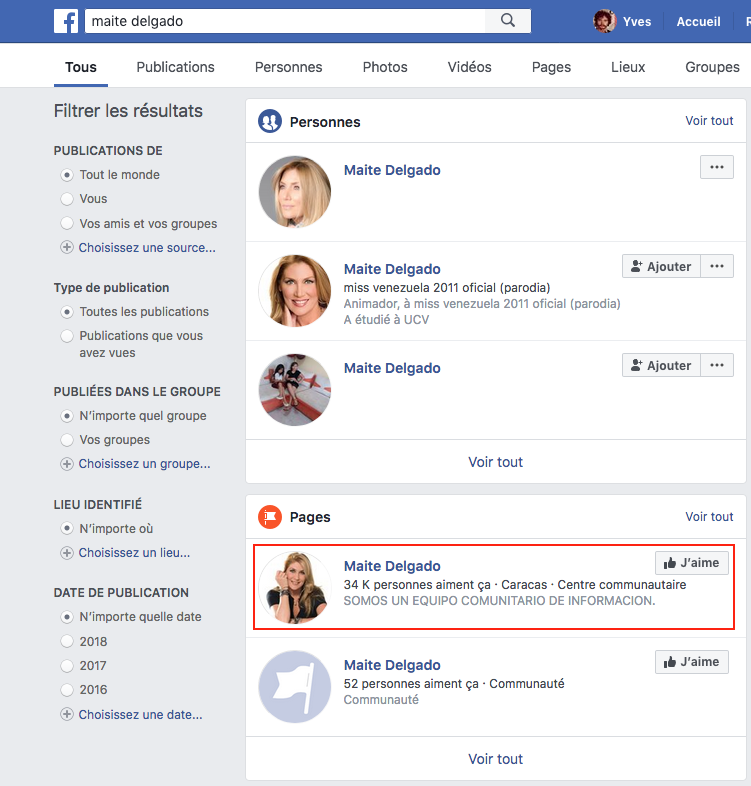Switch to the Photos tab
The height and width of the screenshot is (786, 751).
coord(385,67)
